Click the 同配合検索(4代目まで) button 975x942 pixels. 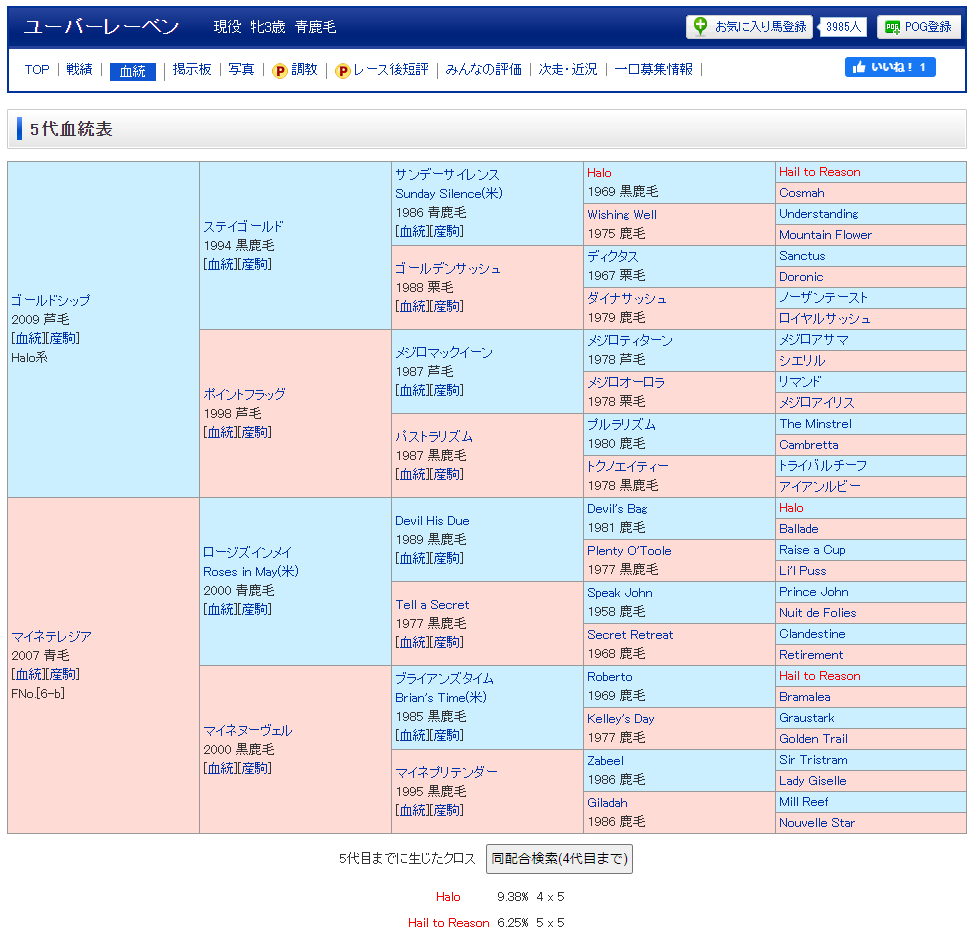coord(559,859)
